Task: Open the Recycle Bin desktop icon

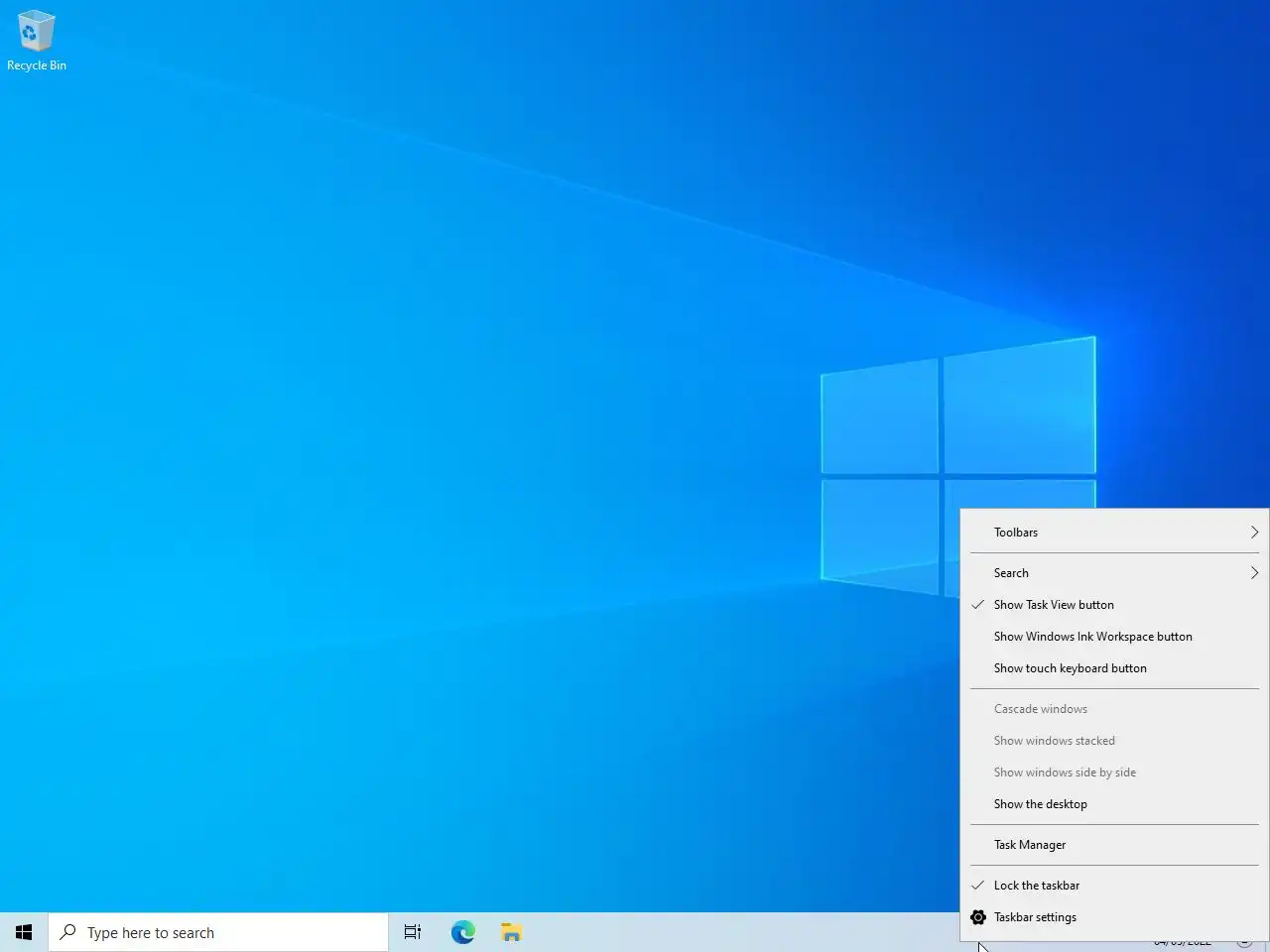Action: [37, 42]
